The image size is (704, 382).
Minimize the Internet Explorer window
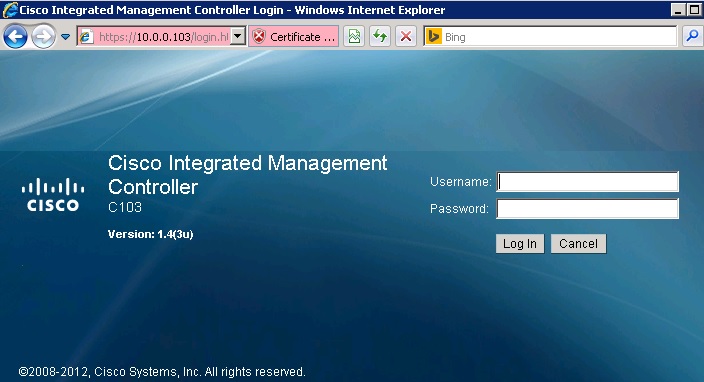click(x=678, y=9)
